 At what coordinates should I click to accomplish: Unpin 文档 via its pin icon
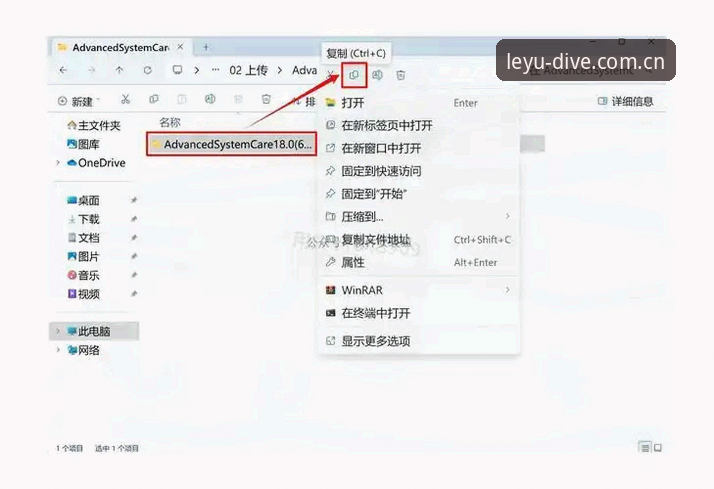click(x=134, y=238)
